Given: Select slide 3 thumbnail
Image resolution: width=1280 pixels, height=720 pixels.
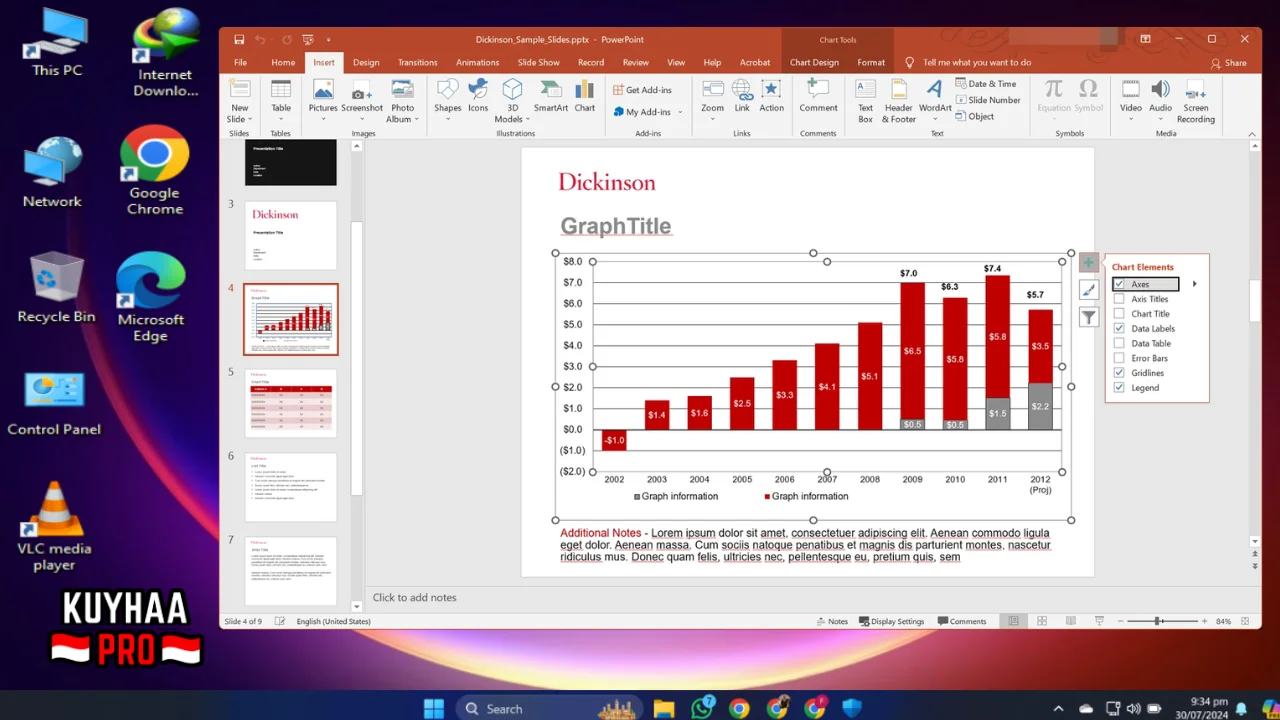Looking at the screenshot, I should 291,235.
